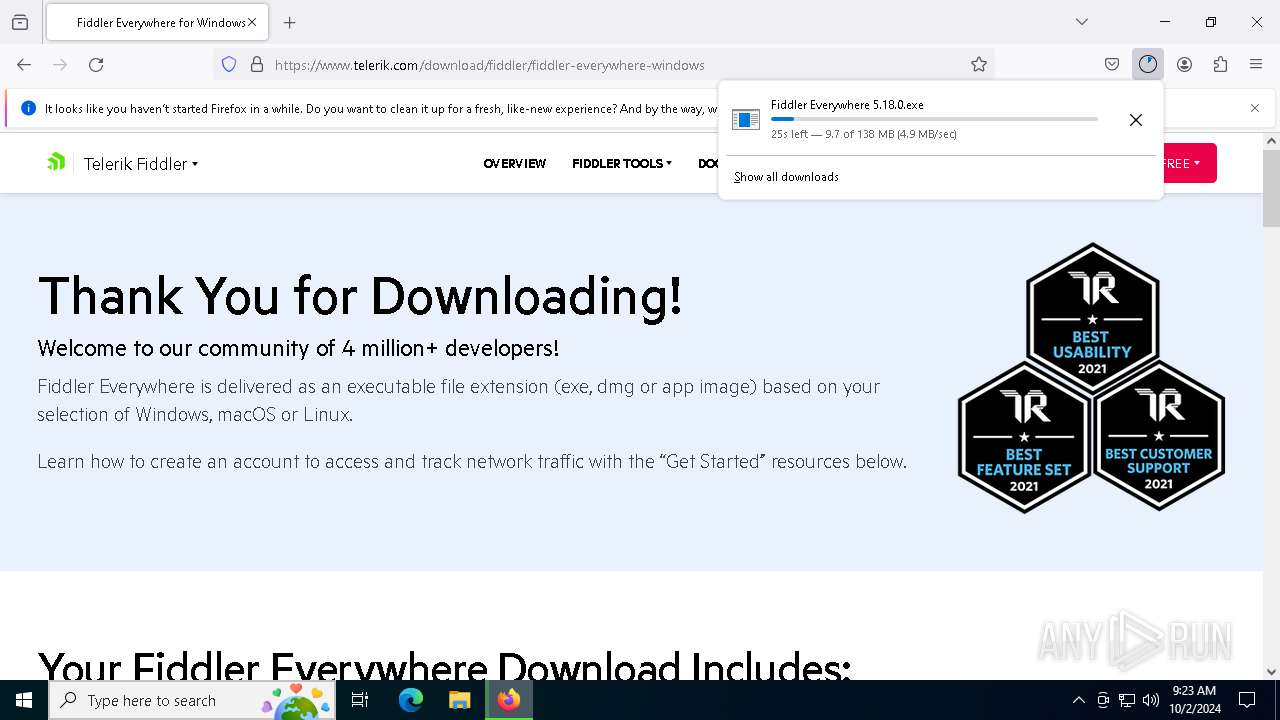Show hidden system tray icons
Screen dimensions: 1280x720
click(x=1078, y=700)
